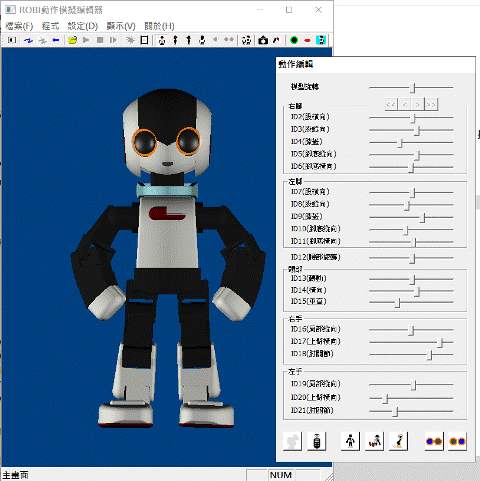This screenshot has width=480, height=481.
Task: Click the blue left arrow toolbar icon
Action: coord(56,40)
